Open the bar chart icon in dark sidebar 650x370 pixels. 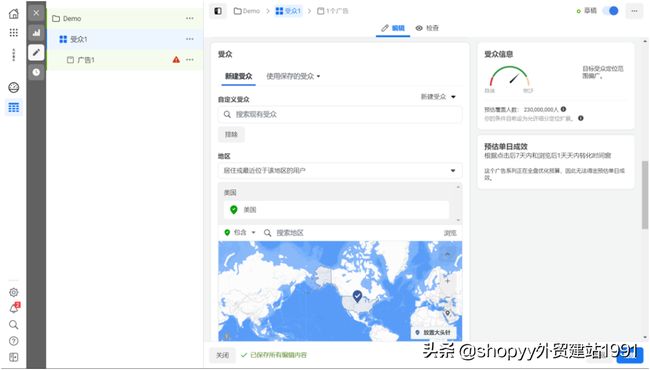coord(36,33)
